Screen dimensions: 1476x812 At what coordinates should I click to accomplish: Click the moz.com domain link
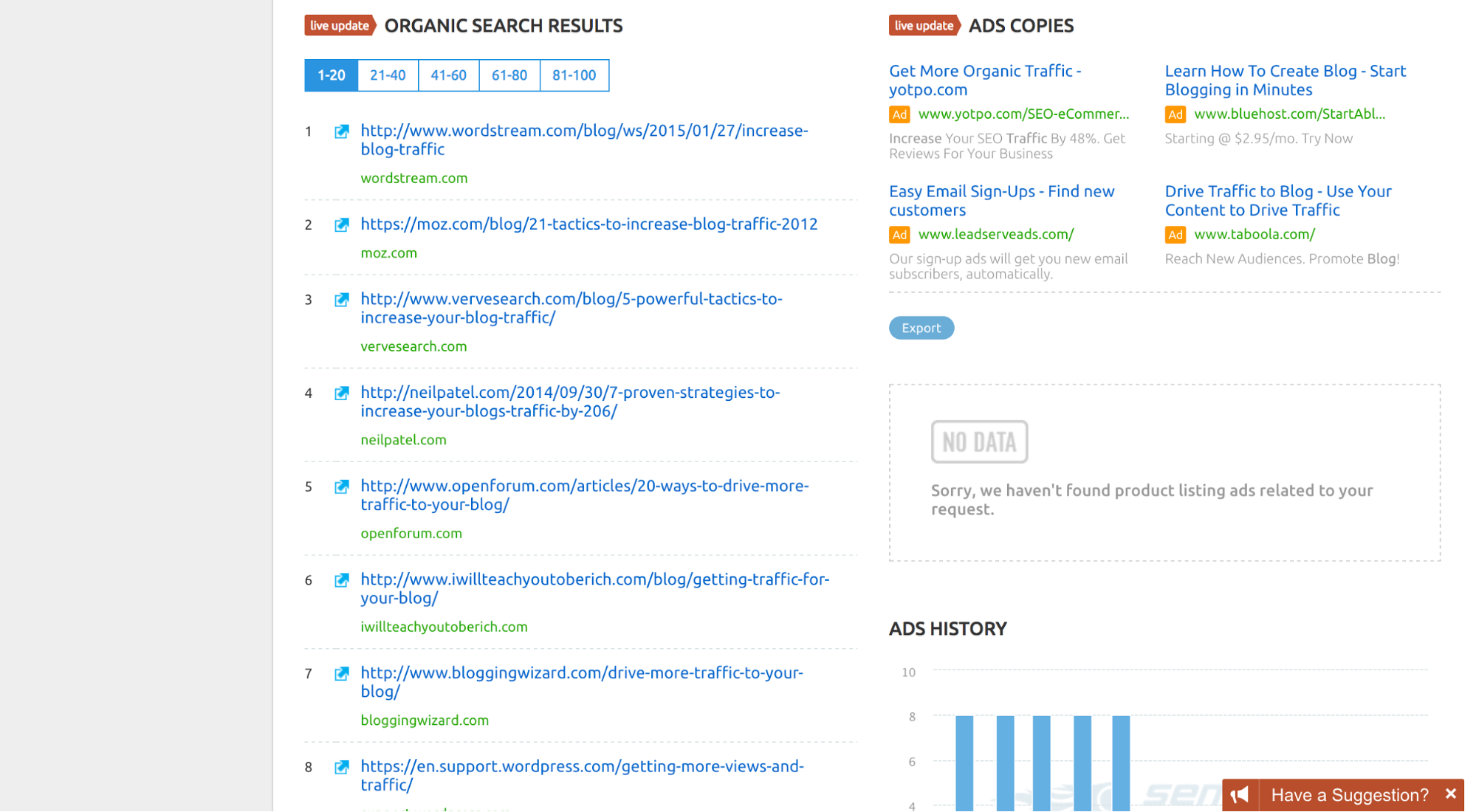388,252
